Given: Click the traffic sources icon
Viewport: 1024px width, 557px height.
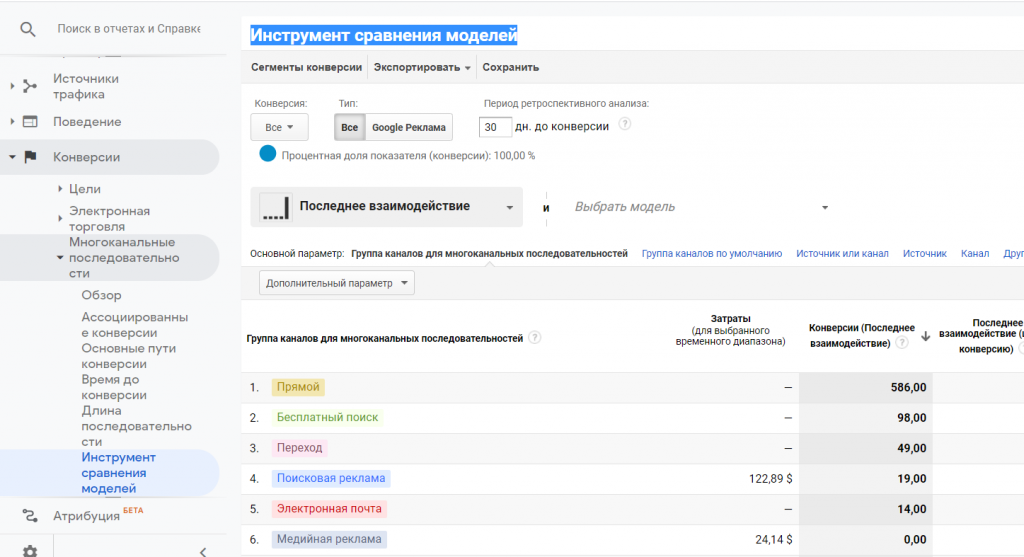Looking at the screenshot, I should tap(30, 86).
